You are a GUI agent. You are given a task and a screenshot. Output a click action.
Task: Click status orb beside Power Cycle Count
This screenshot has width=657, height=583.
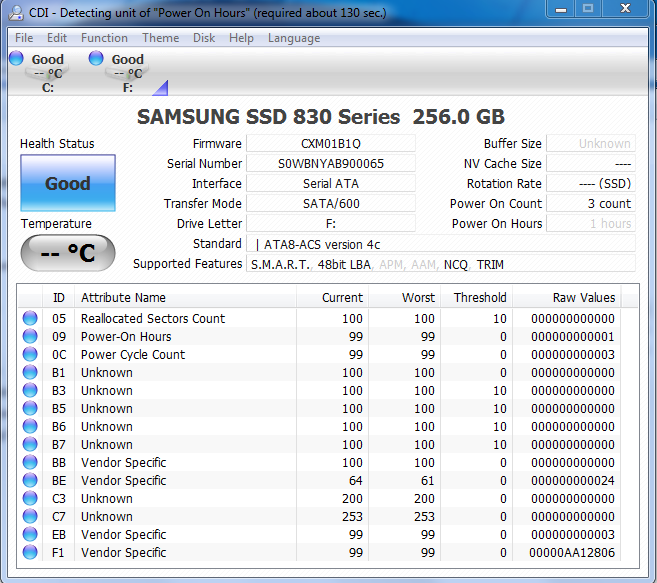[30, 355]
